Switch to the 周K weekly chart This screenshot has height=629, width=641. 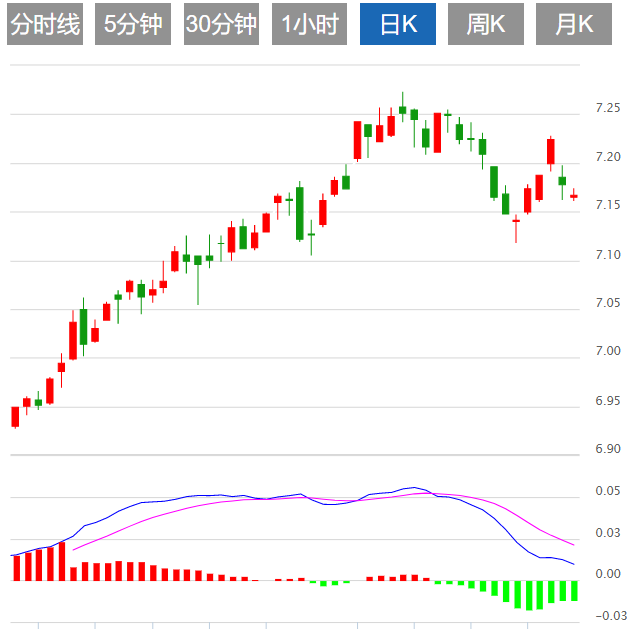(x=486, y=24)
